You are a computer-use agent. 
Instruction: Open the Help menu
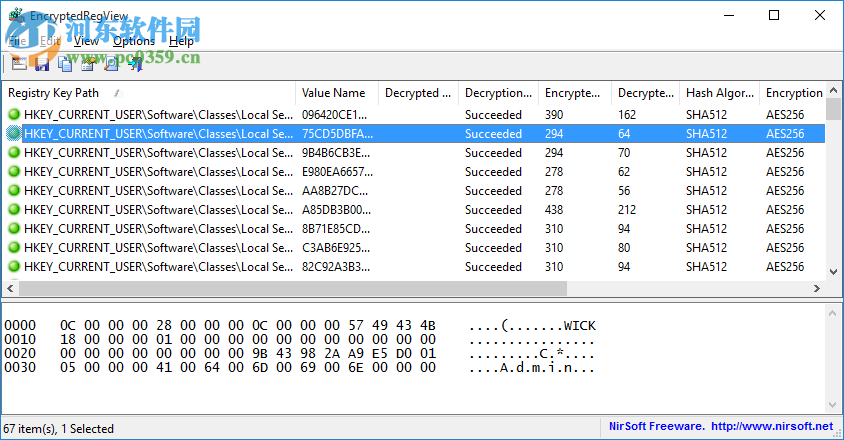point(181,41)
